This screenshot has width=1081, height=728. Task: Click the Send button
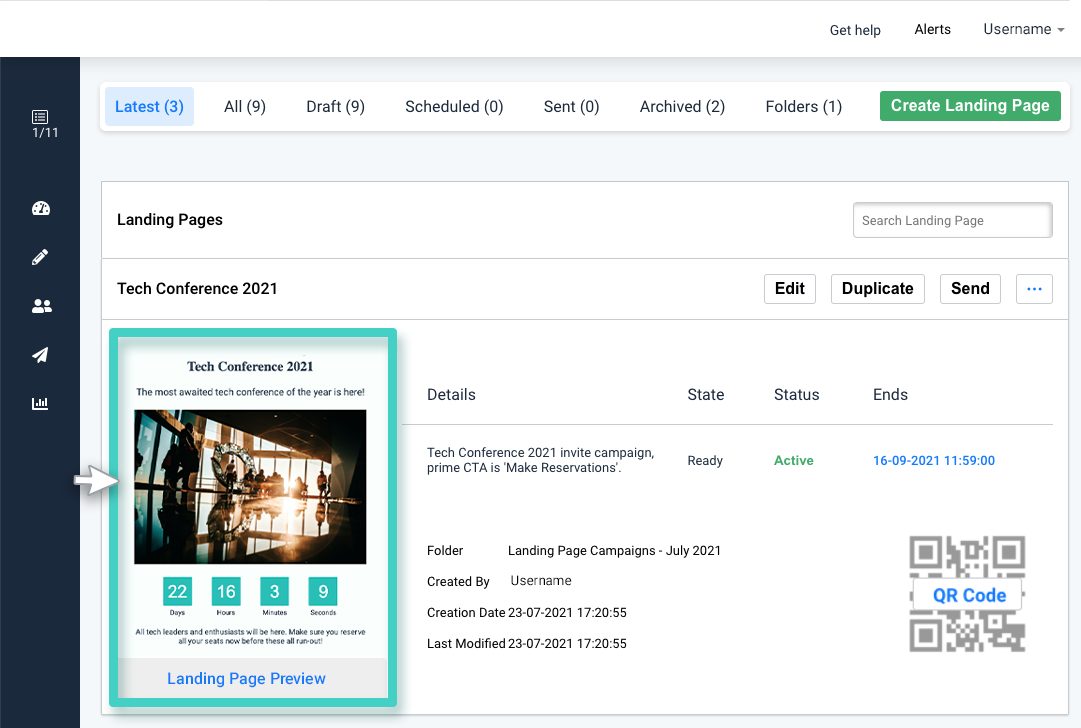970,289
